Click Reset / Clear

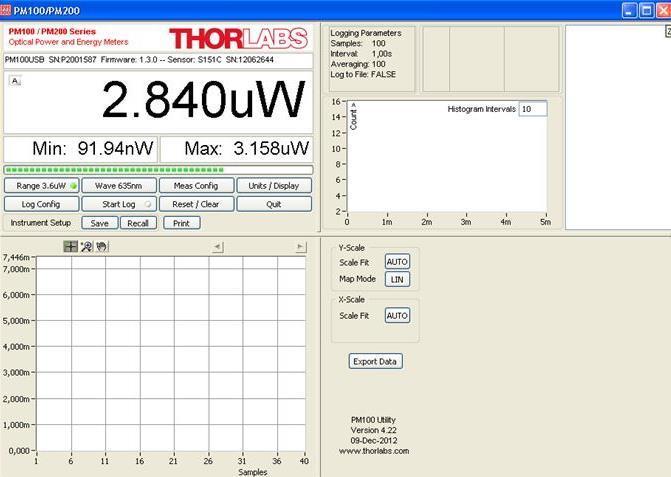coord(196,204)
